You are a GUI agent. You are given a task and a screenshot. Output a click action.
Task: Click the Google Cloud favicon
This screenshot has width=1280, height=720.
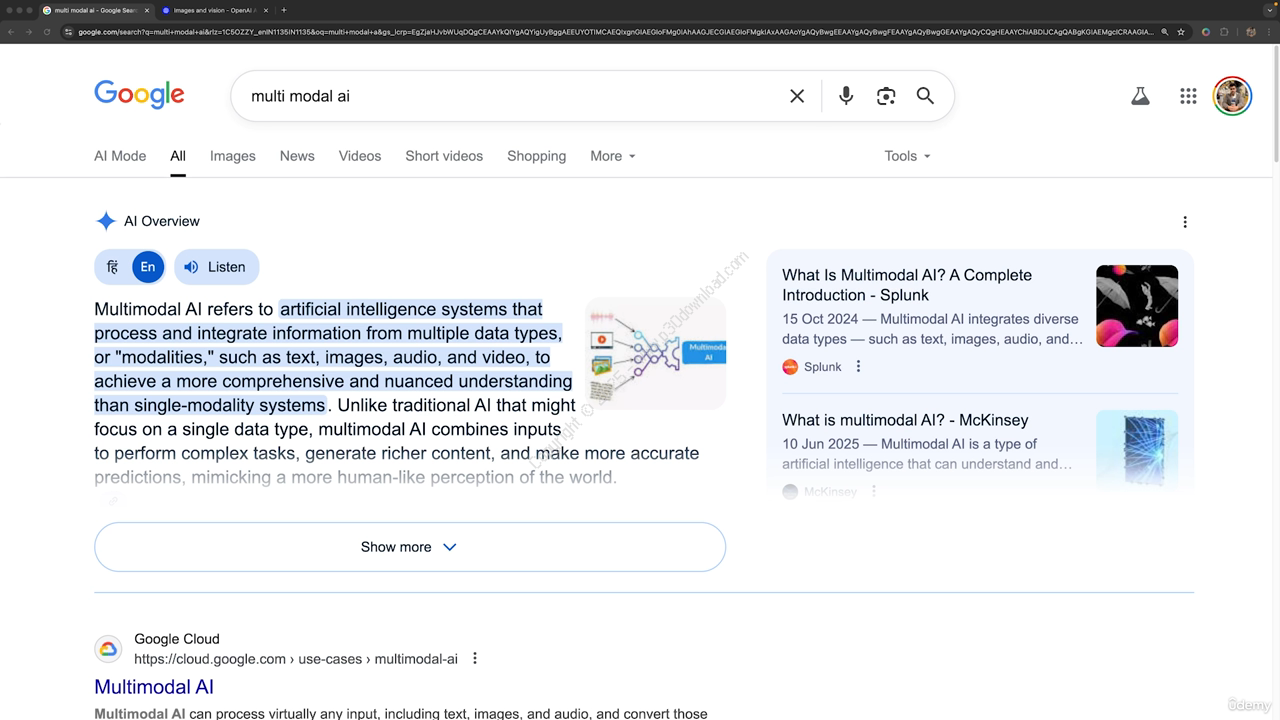[x=108, y=649]
